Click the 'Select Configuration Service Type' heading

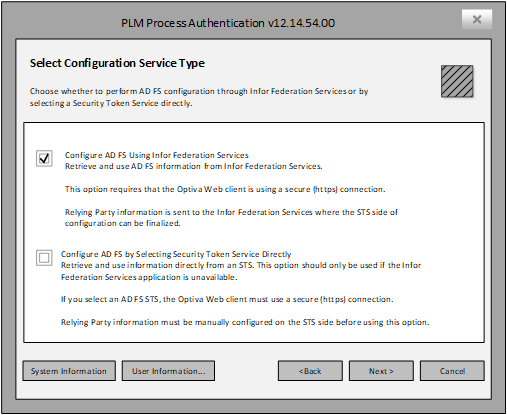click(x=117, y=63)
